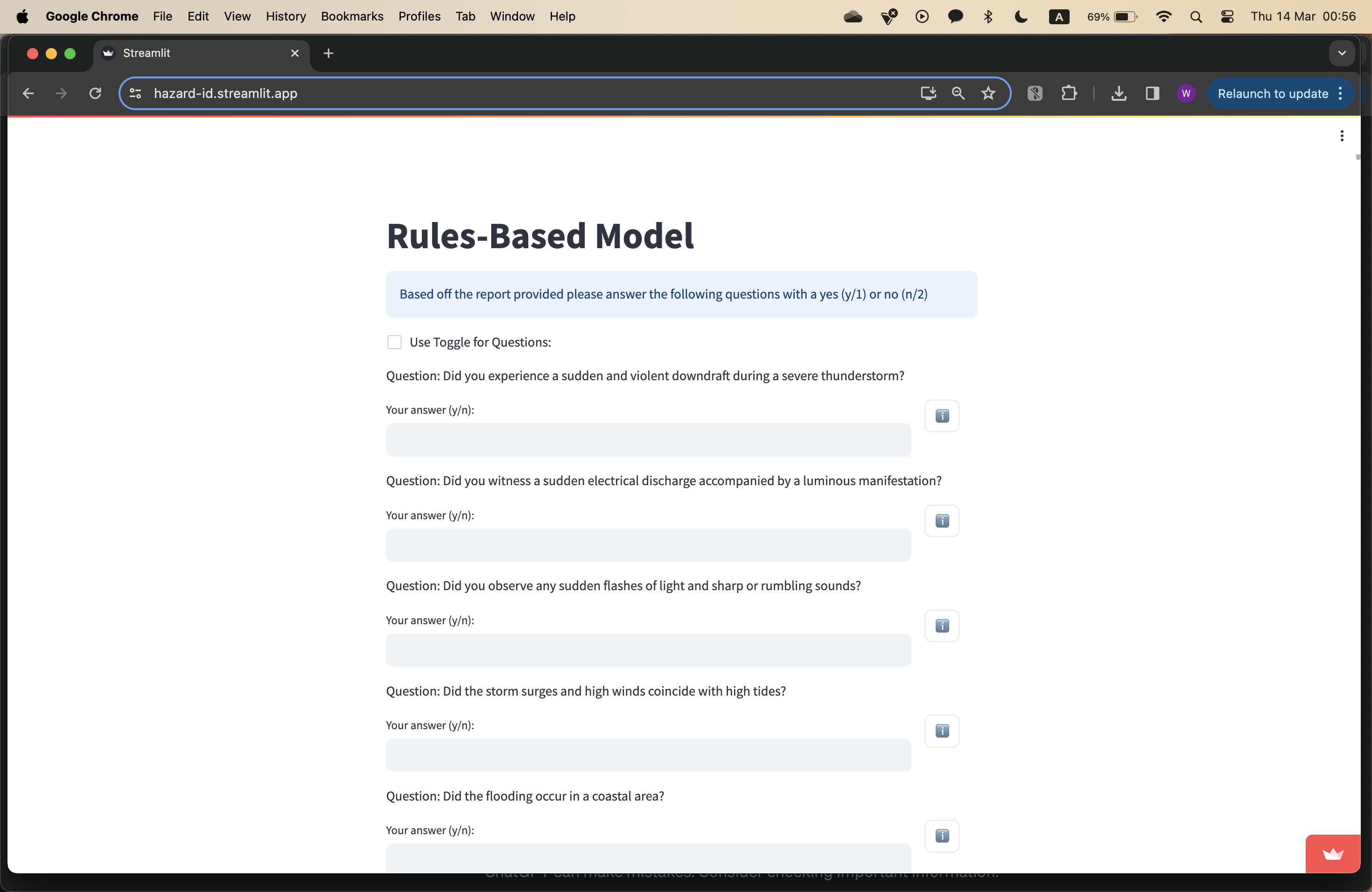
Task: Reload the page
Action: 95,93
